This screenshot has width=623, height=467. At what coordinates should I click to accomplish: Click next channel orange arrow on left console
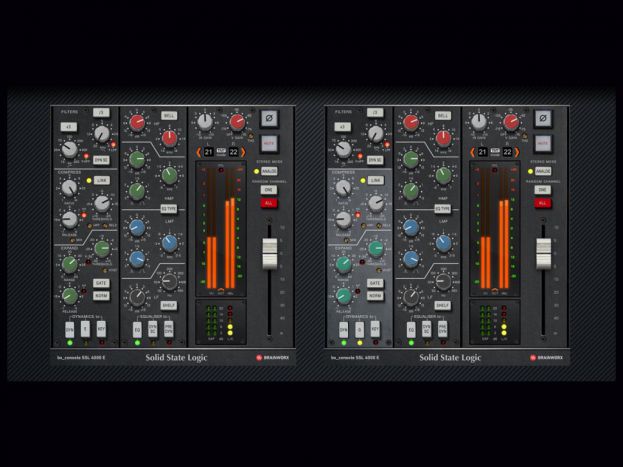[x=243, y=152]
